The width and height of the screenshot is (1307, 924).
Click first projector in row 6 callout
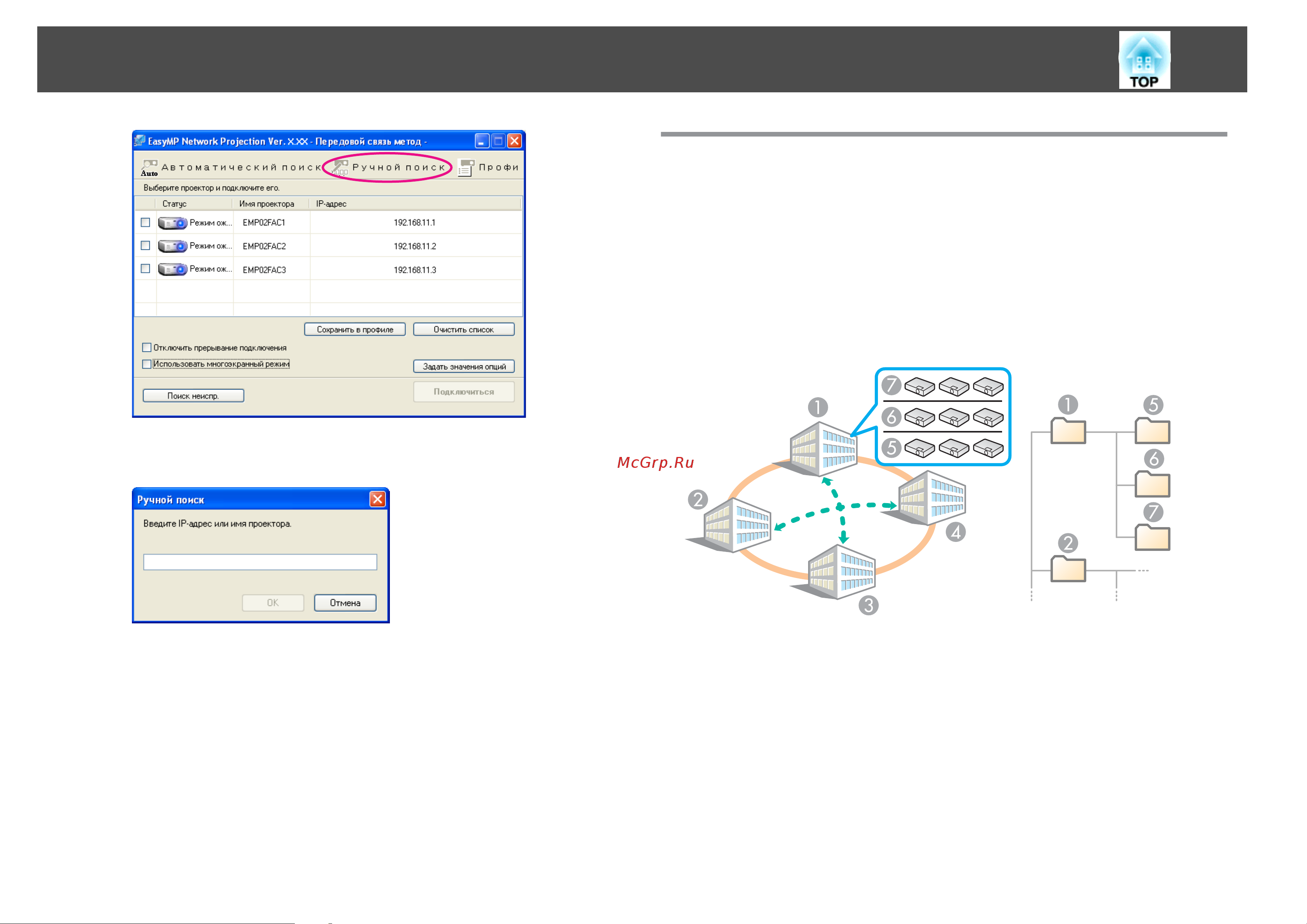920,418
